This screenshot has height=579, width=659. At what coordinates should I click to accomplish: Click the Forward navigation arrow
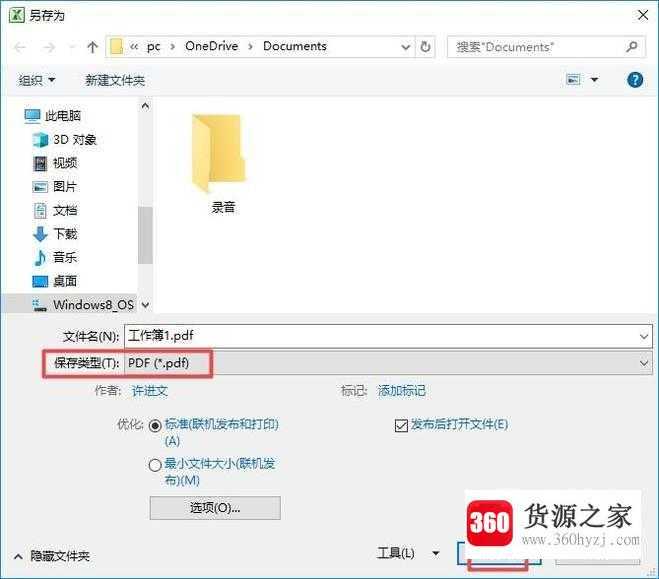[49, 47]
